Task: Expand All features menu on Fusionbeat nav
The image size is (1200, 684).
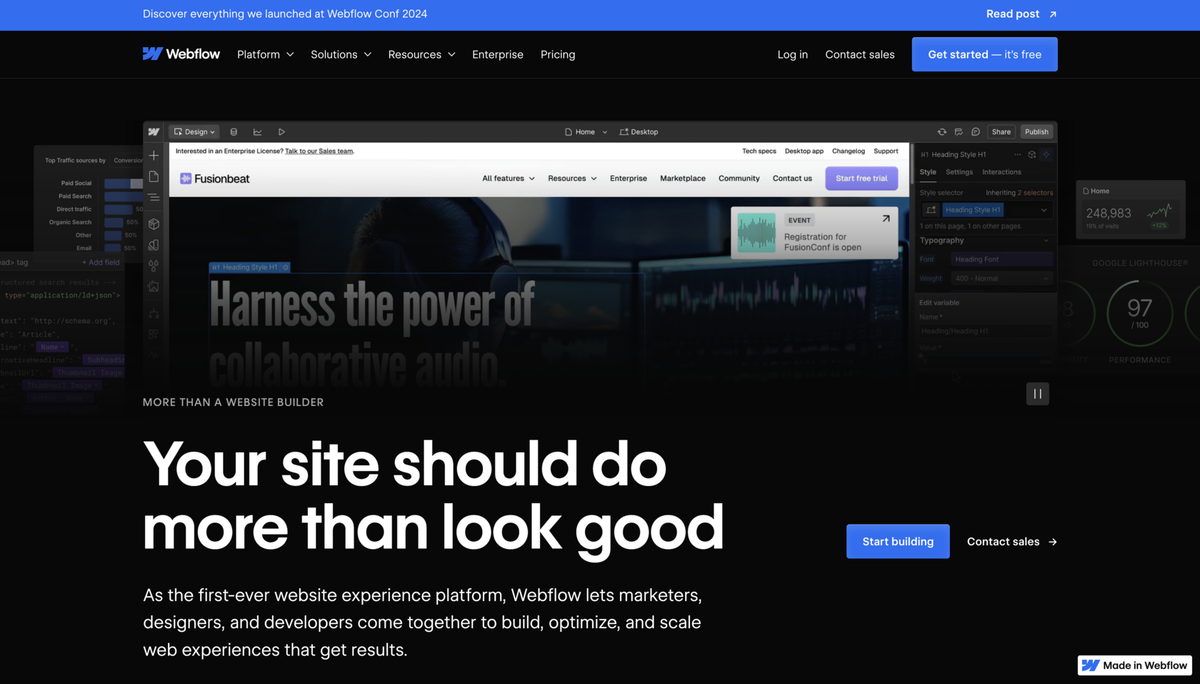Action: [x=508, y=178]
